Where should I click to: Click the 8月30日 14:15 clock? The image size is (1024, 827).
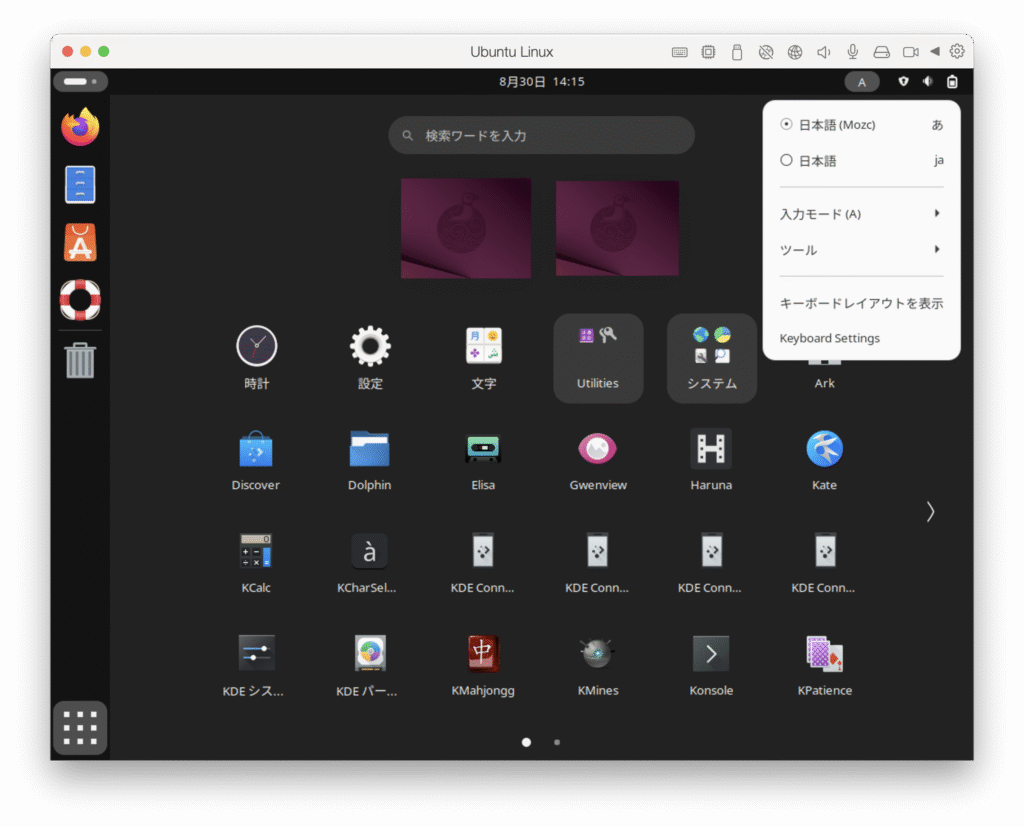coord(541,82)
